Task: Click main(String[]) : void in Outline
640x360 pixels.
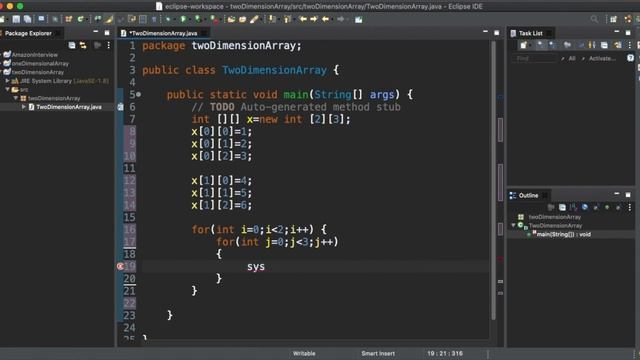Action: (564, 234)
